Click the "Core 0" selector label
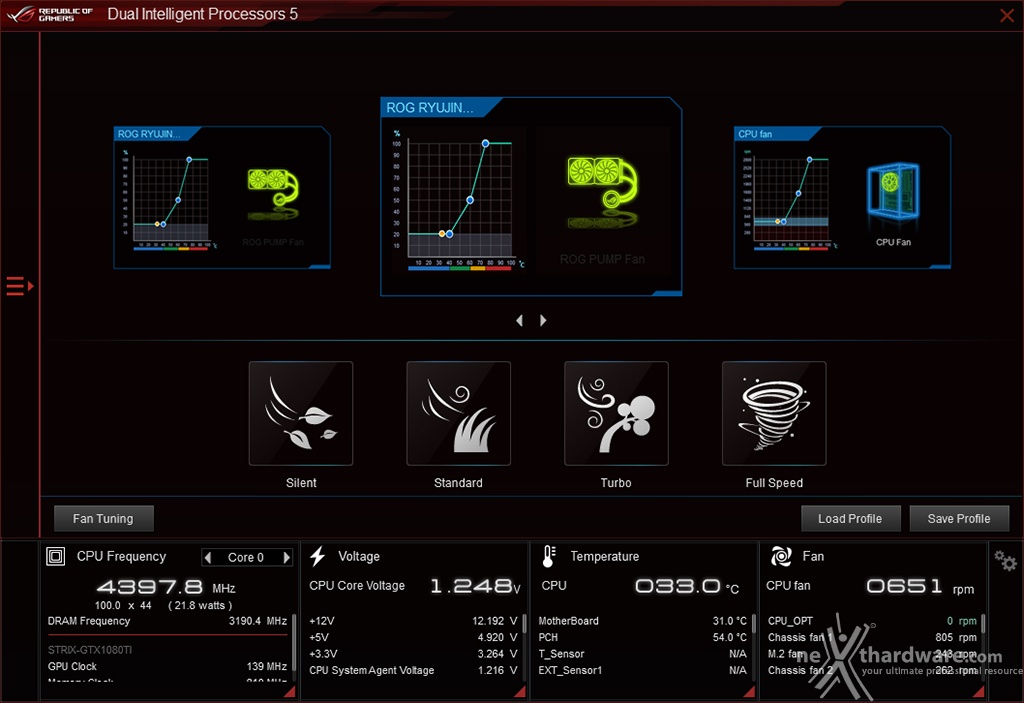 coord(246,557)
